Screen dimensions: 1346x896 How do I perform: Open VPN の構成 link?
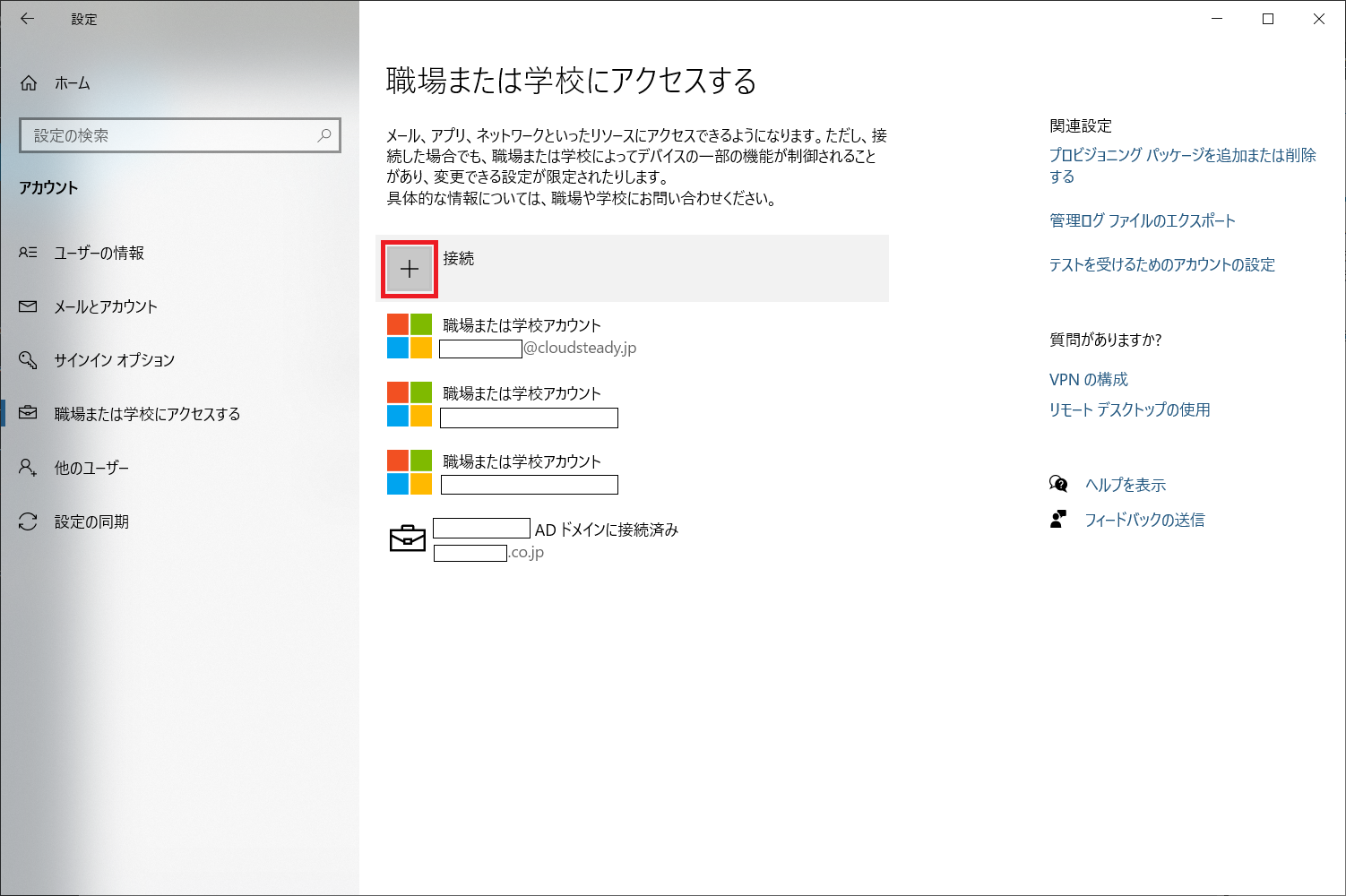[x=1089, y=379]
